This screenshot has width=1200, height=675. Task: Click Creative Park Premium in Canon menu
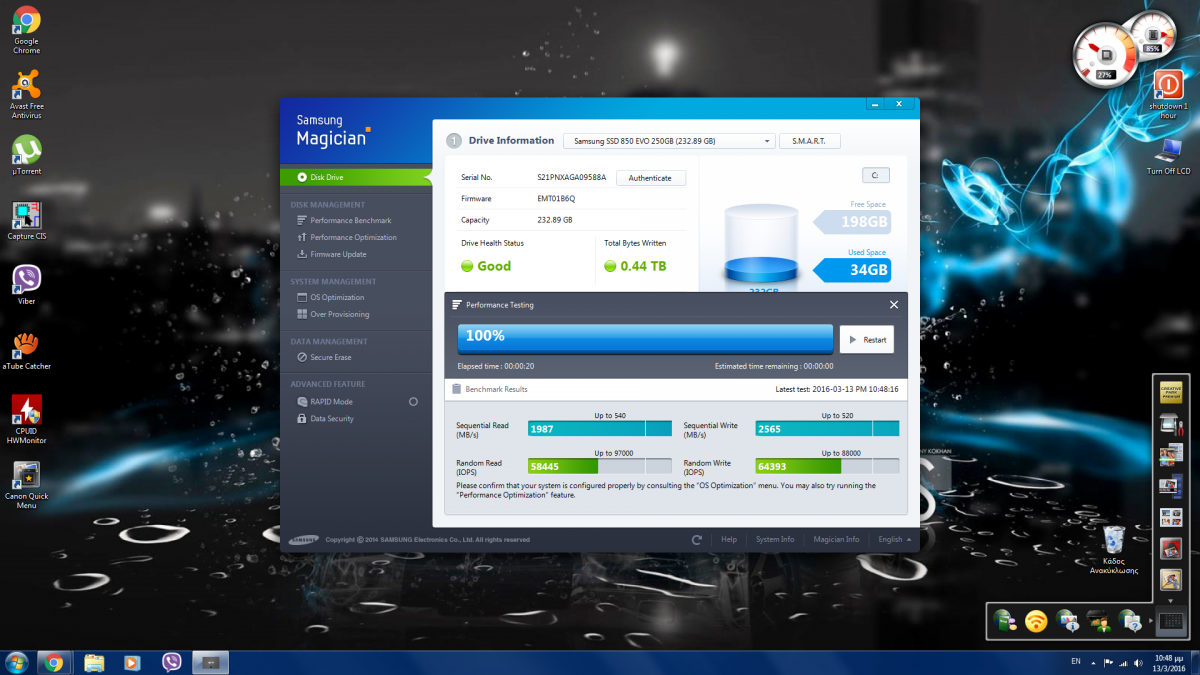tap(1171, 393)
